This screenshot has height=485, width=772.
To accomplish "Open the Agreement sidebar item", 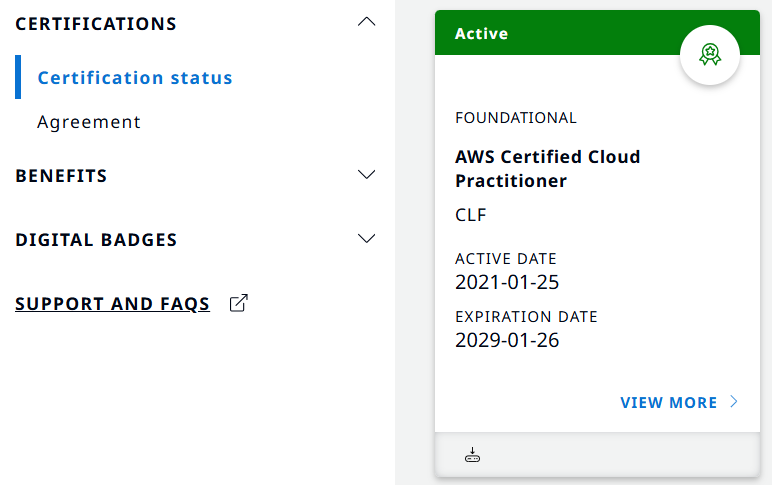I will 89,122.
